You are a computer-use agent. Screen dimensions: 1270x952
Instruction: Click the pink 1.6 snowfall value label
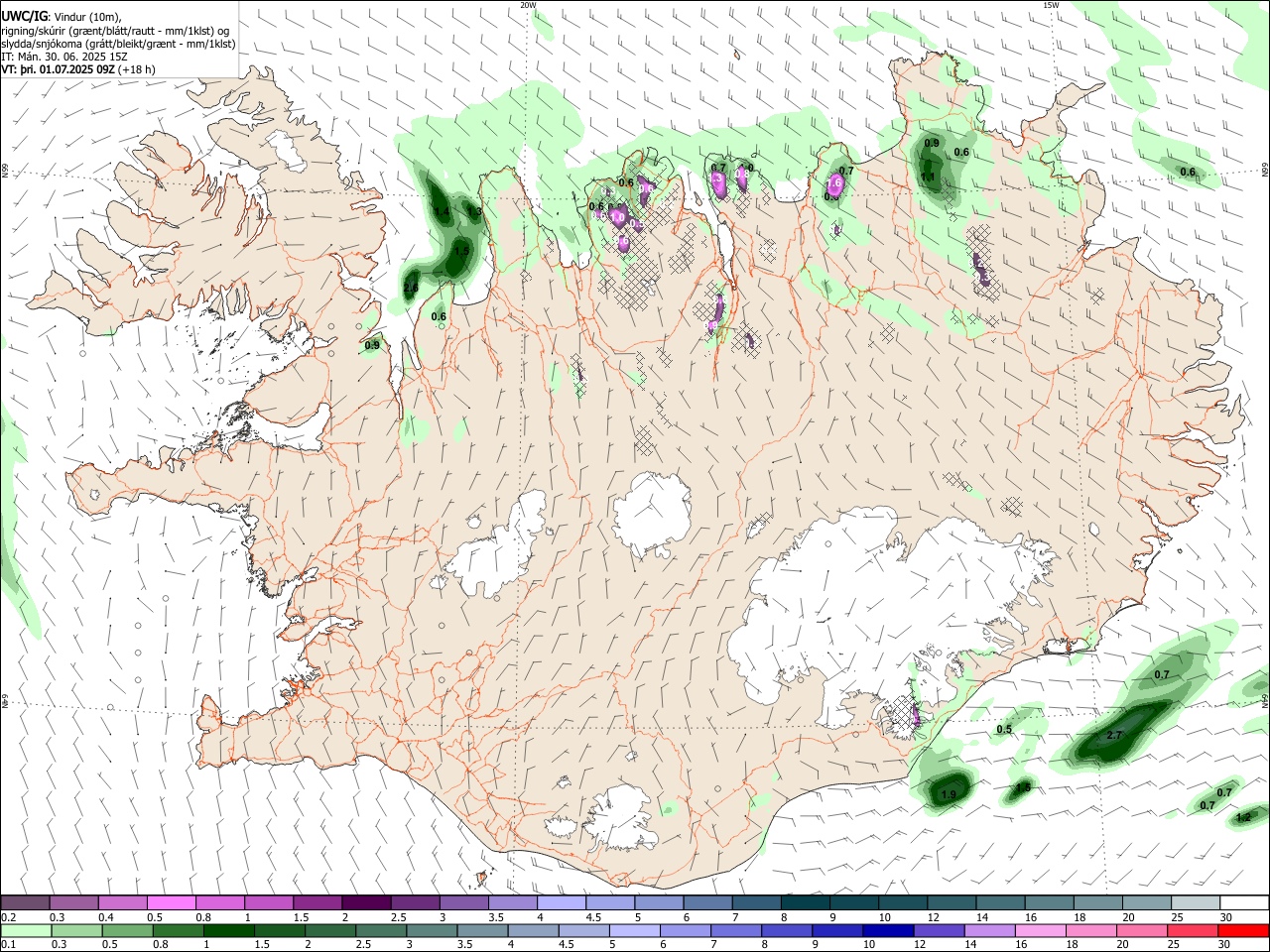pos(834,183)
